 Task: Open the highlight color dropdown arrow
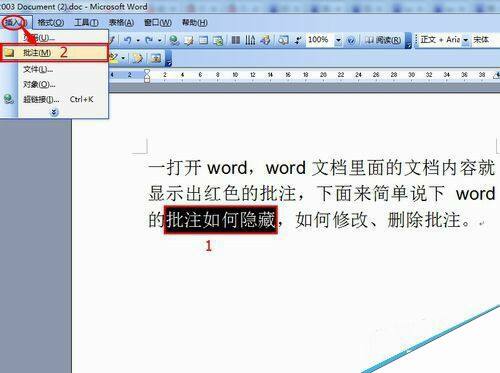coord(123,58)
